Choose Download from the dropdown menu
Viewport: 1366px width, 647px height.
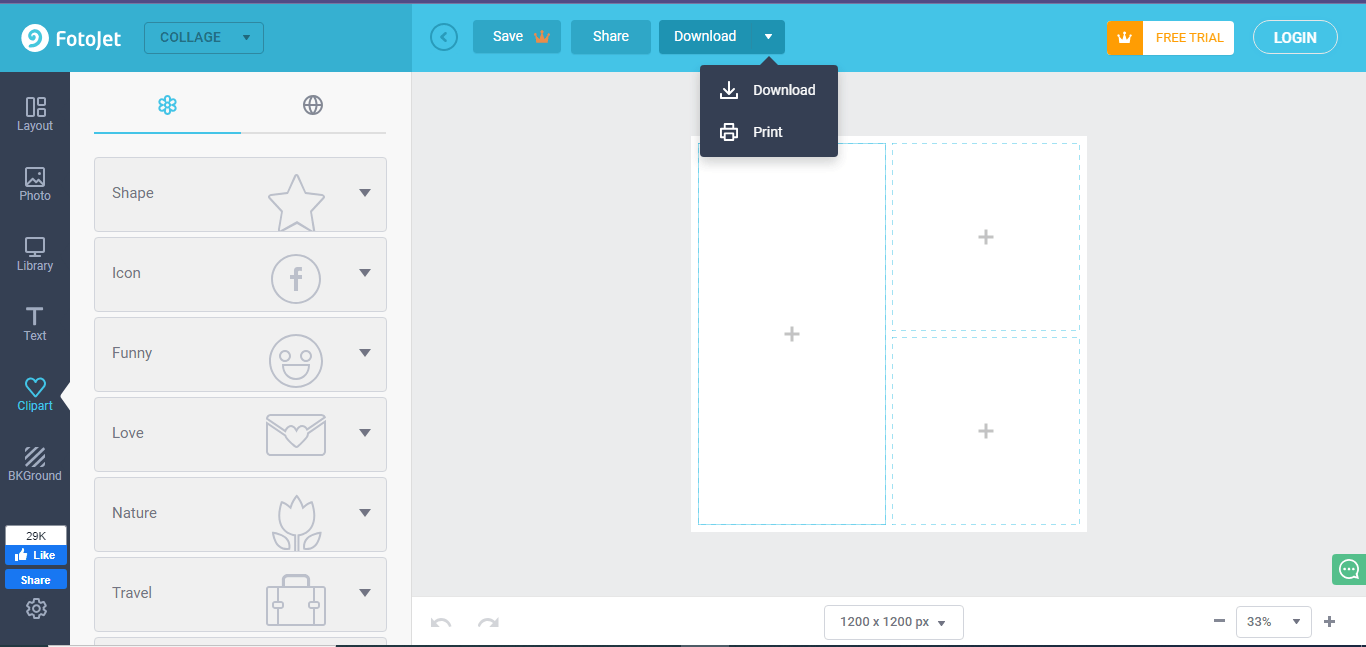(768, 90)
